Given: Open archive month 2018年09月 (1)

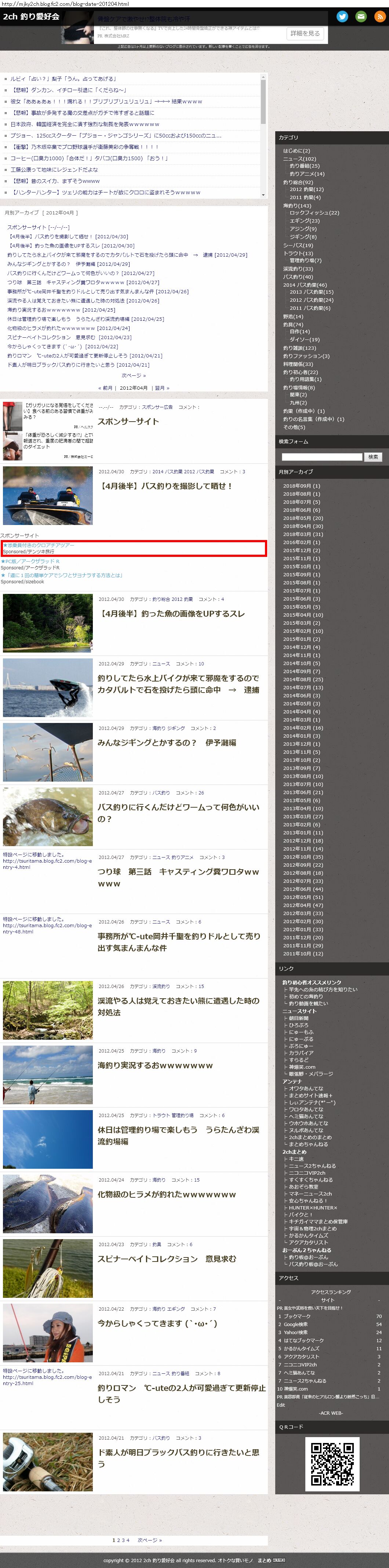Looking at the screenshot, I should point(301,486).
